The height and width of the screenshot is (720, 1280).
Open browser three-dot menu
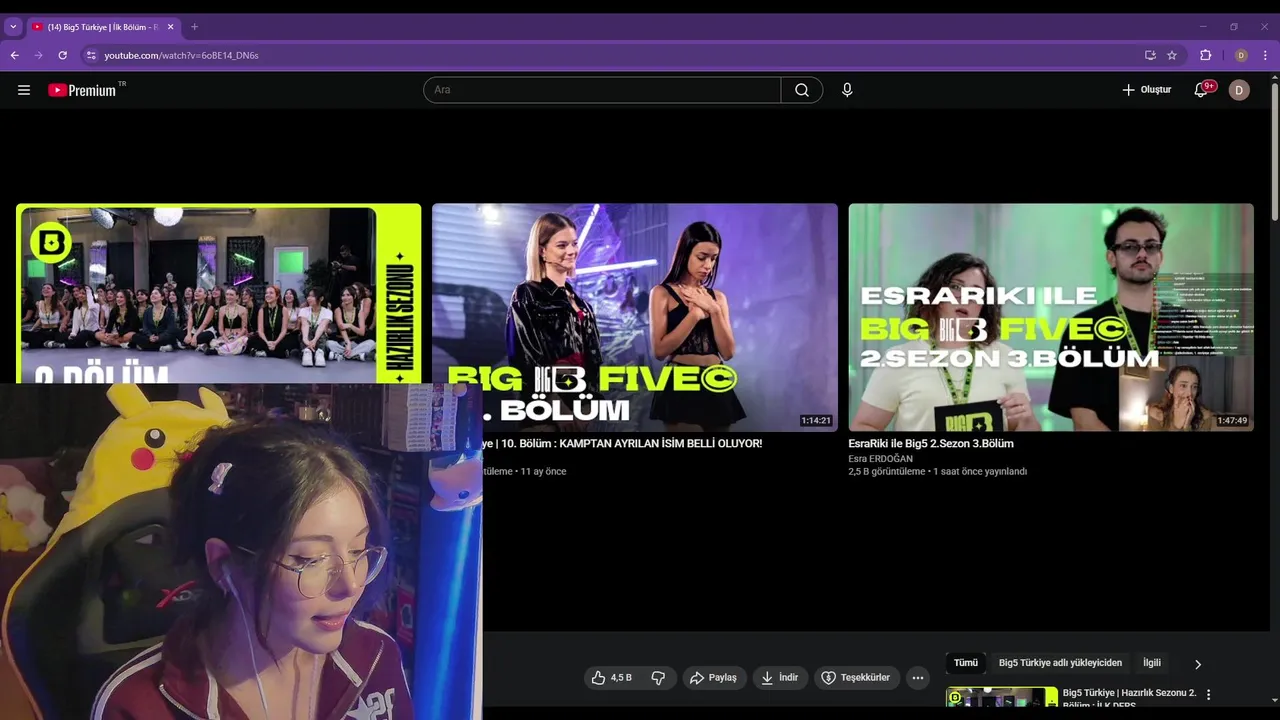1266,55
